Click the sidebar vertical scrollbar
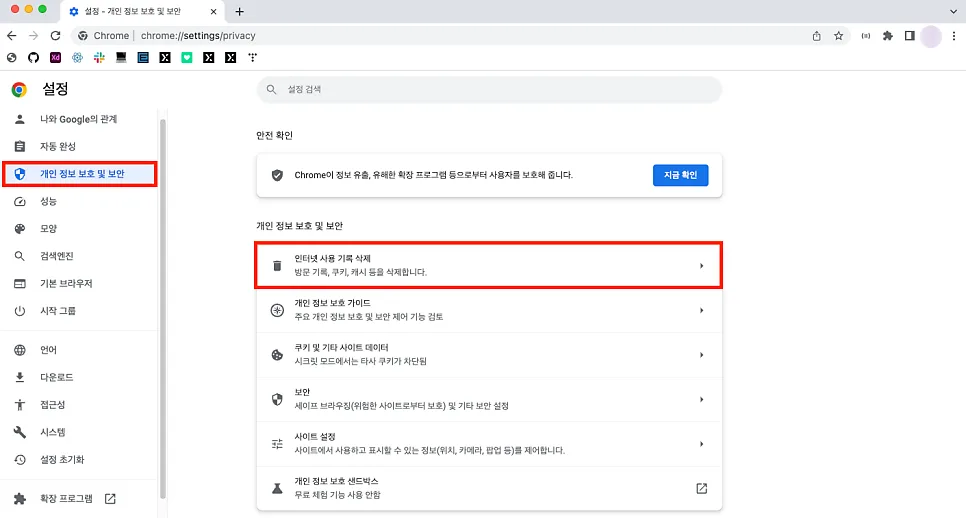This screenshot has width=966, height=518. coord(163,308)
